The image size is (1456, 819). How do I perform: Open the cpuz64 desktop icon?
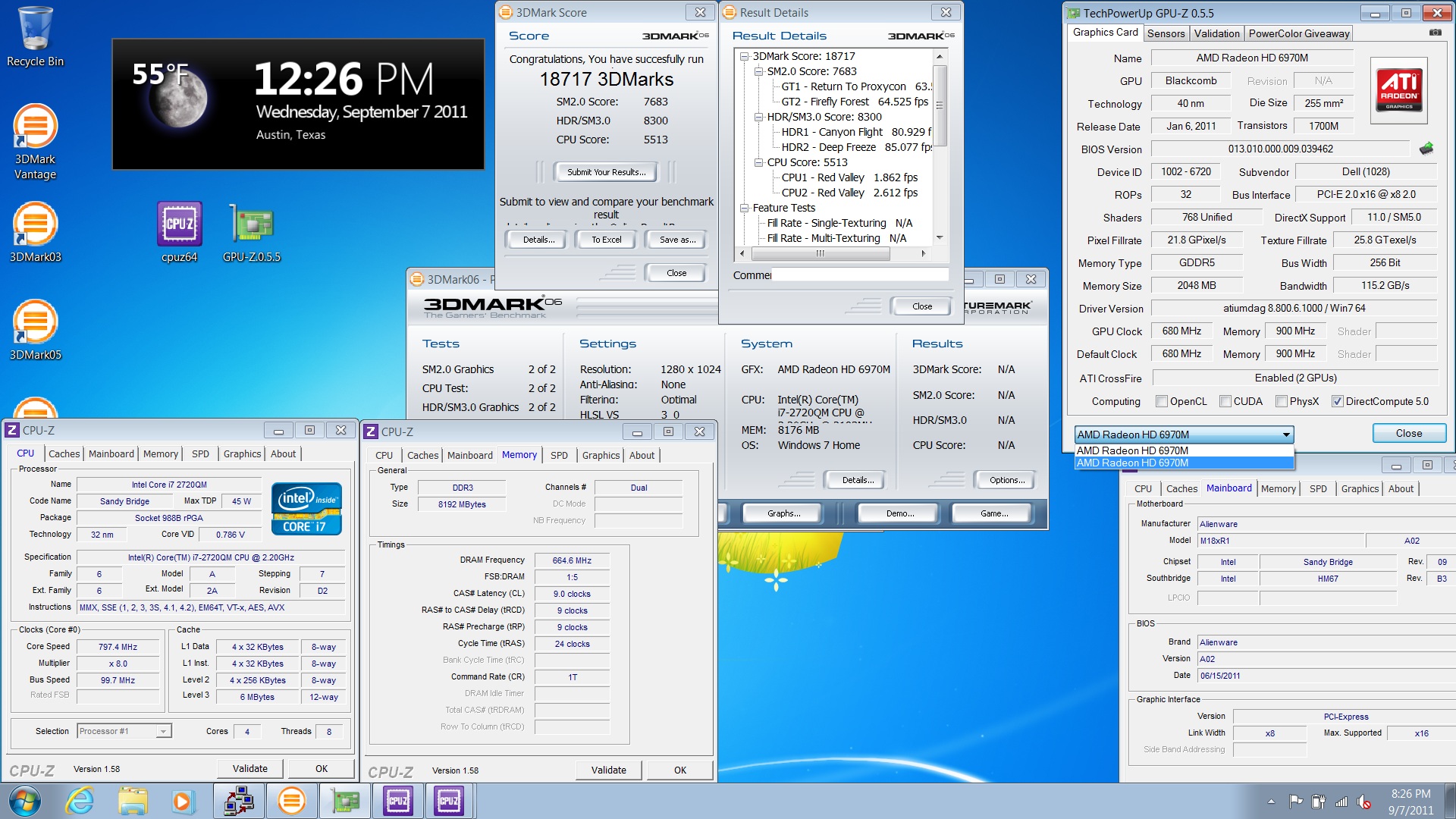pos(179,232)
